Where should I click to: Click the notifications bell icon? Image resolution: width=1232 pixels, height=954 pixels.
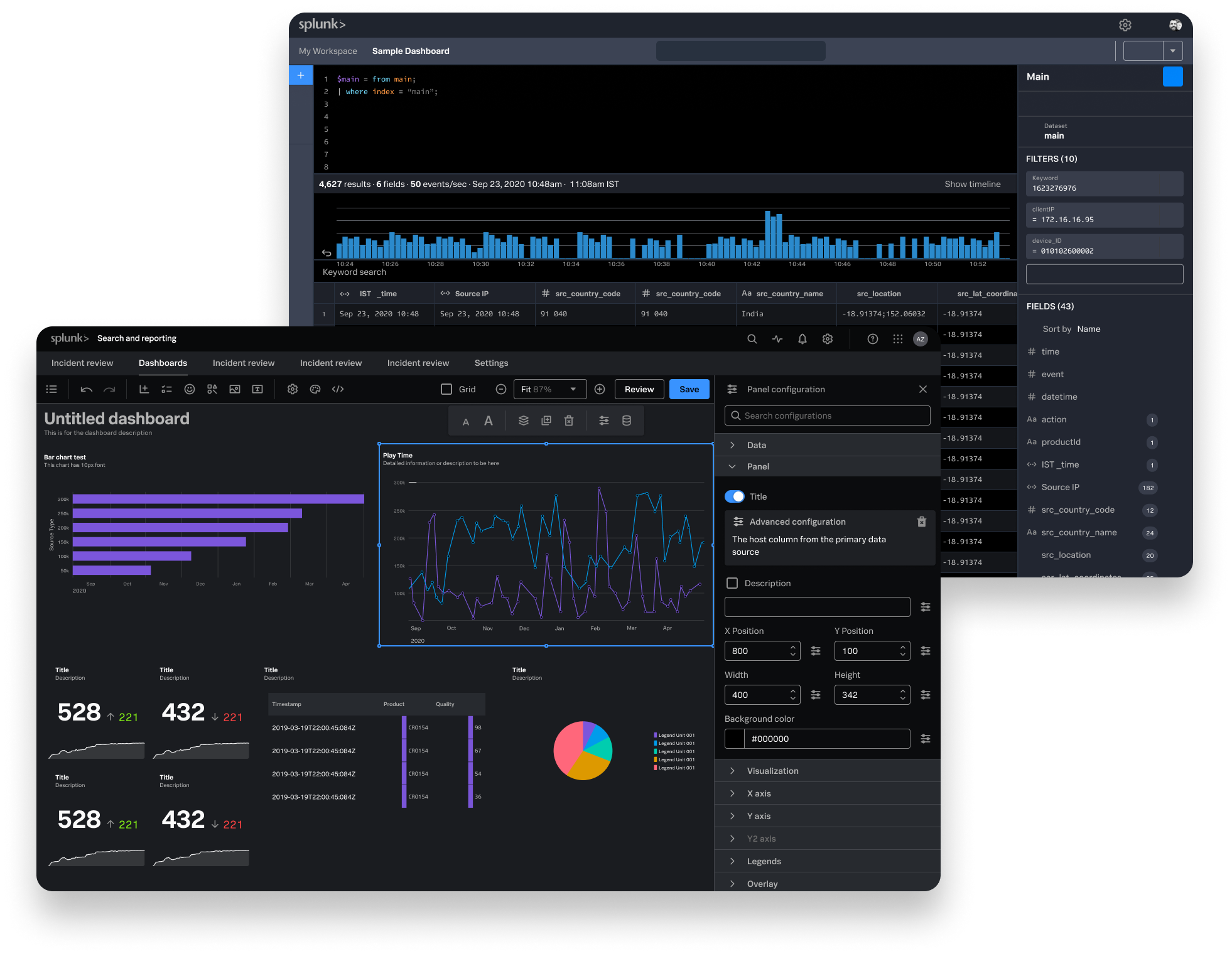pos(802,340)
